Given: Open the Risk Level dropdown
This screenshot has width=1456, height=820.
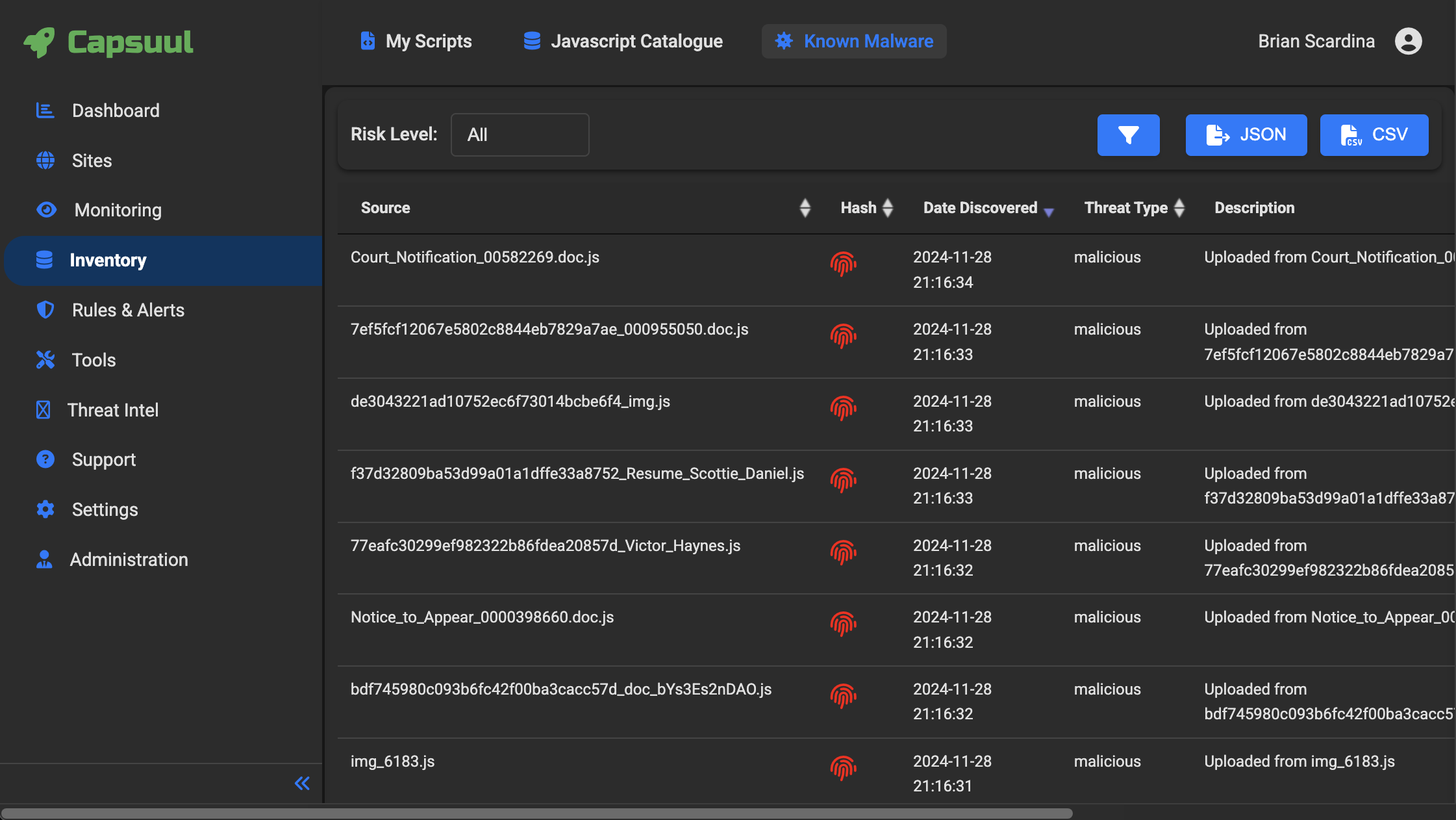Looking at the screenshot, I should tap(520, 135).
